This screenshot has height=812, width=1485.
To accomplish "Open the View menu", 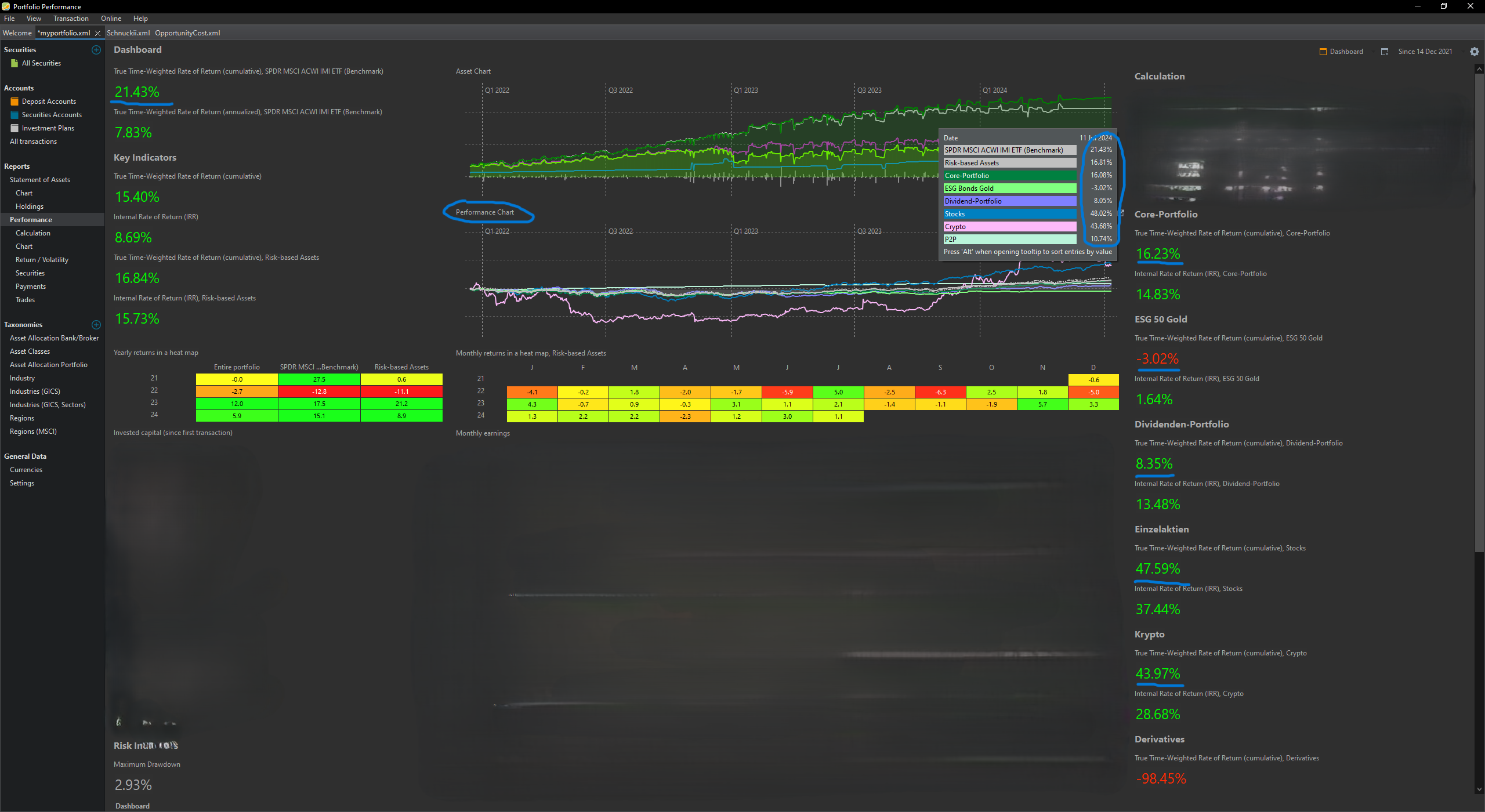I will click(x=34, y=19).
